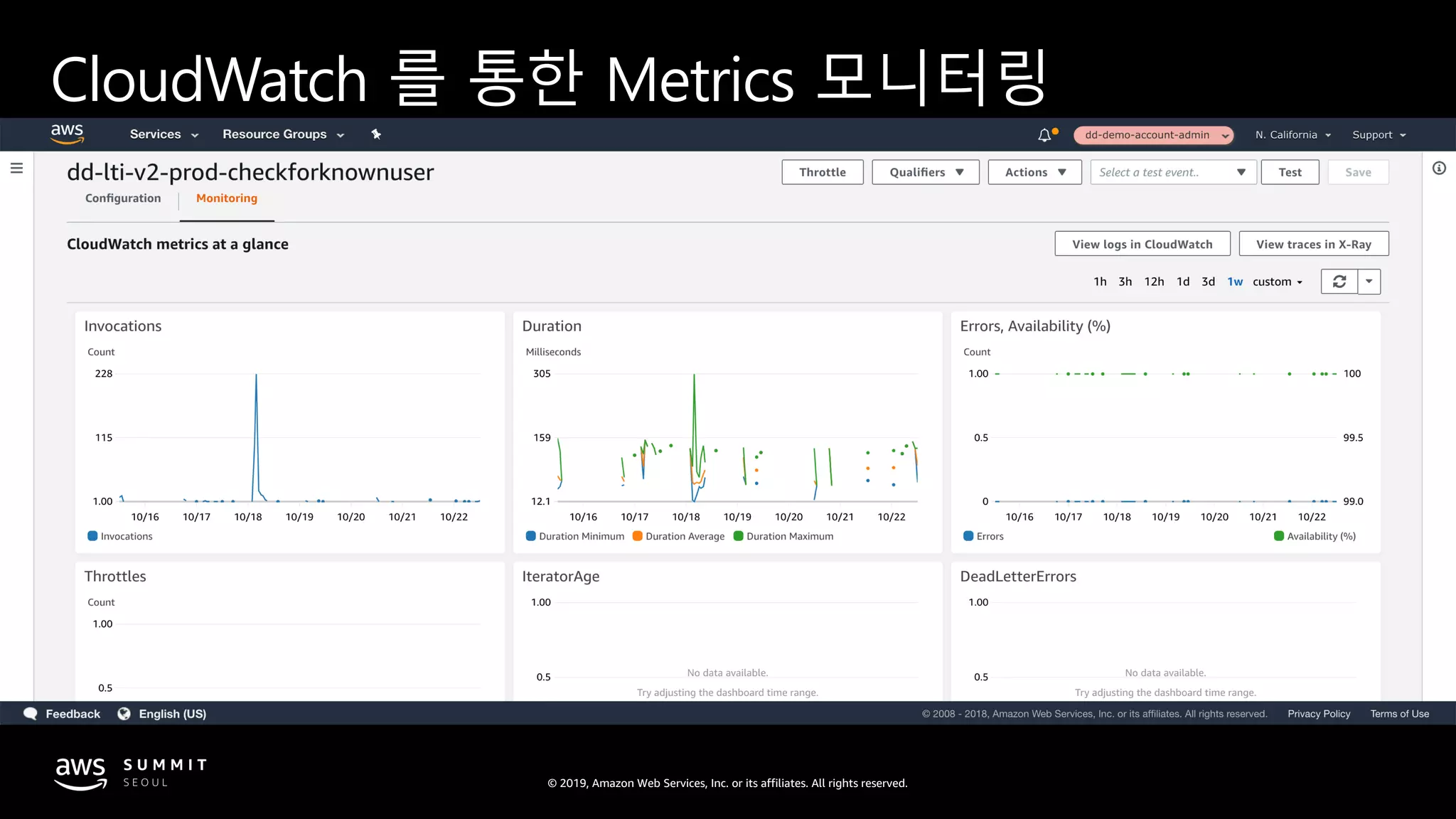Click the Throttle button
The width and height of the screenshot is (1456, 819).
tap(823, 172)
